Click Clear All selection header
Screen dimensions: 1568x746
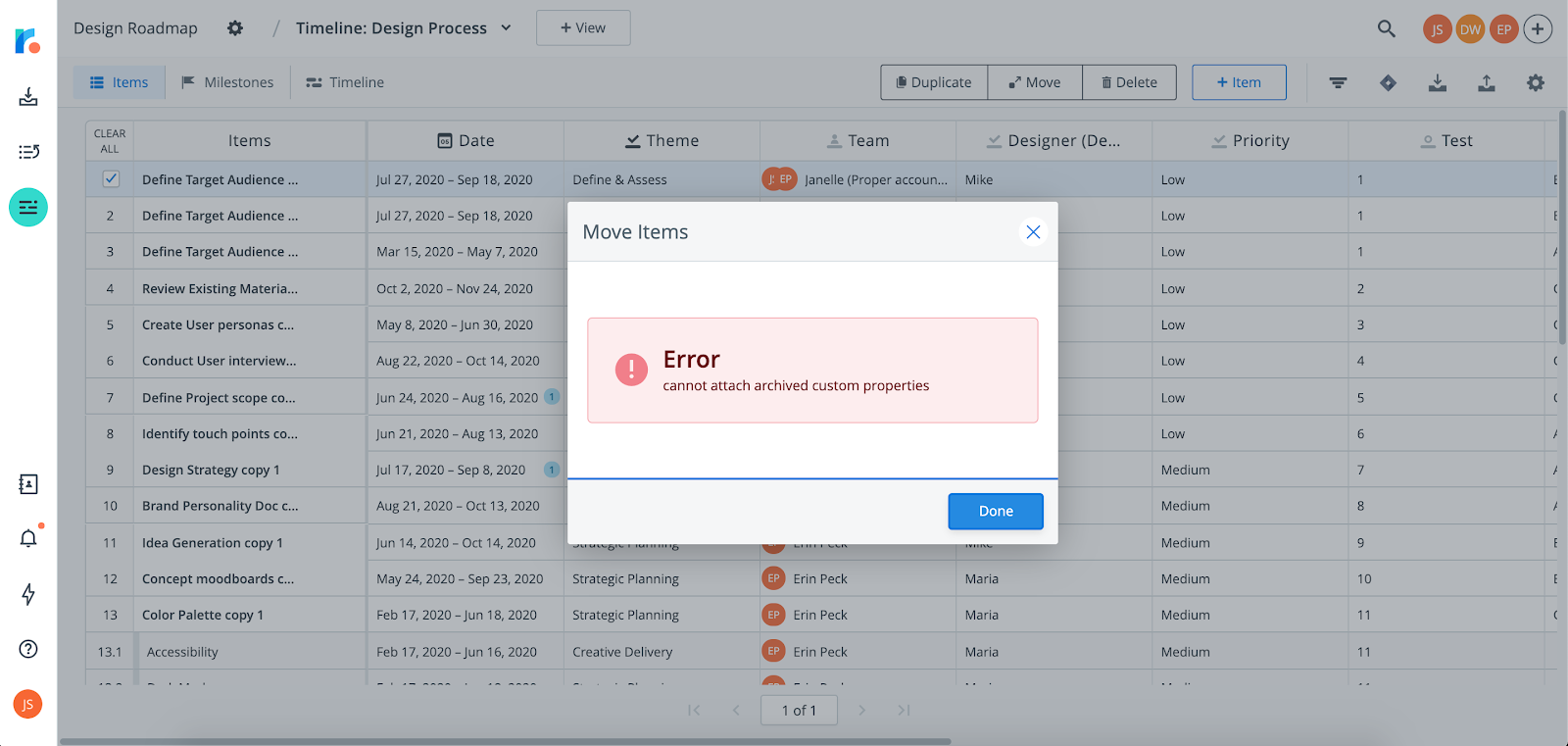tap(110, 141)
